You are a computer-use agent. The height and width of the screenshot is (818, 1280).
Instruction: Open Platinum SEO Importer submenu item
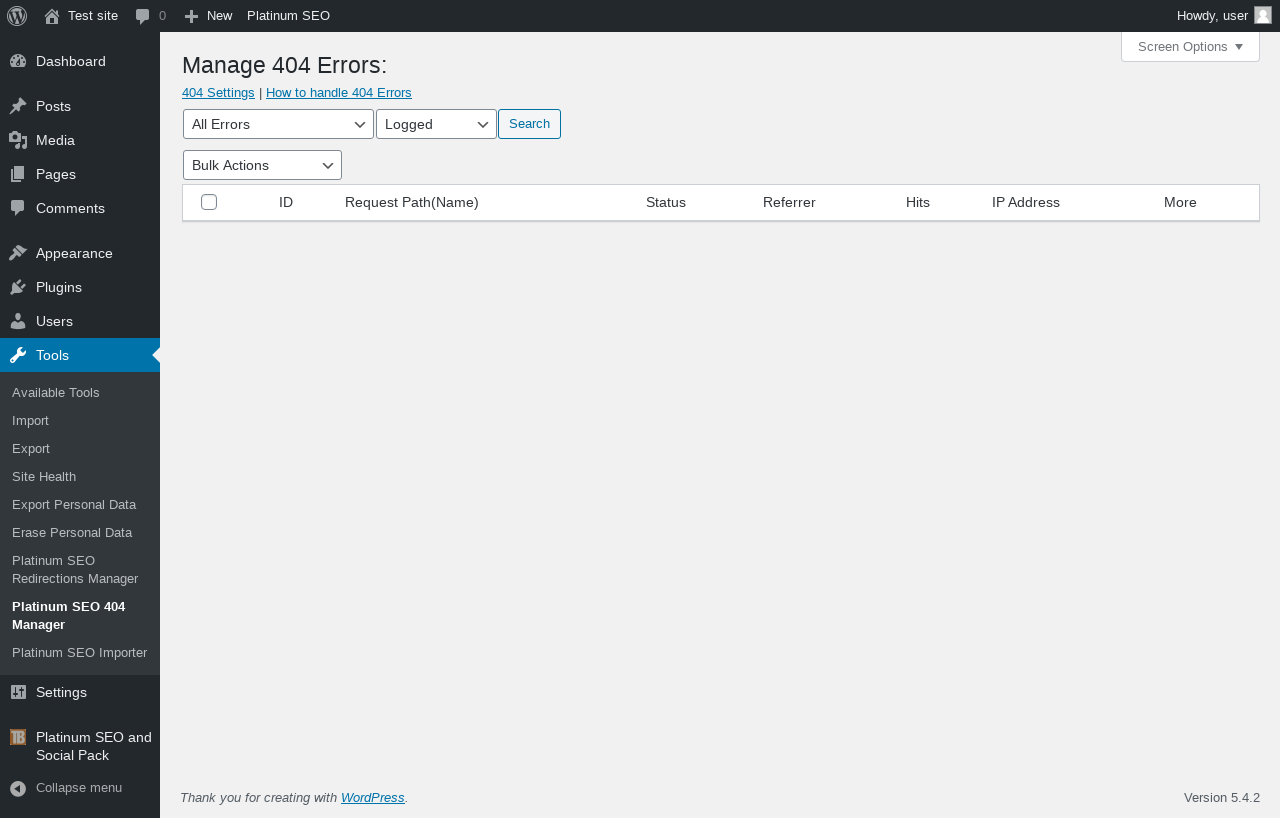79,652
